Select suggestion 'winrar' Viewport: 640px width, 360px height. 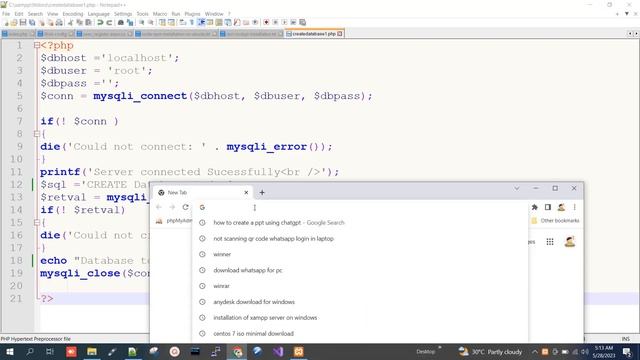click(360, 286)
